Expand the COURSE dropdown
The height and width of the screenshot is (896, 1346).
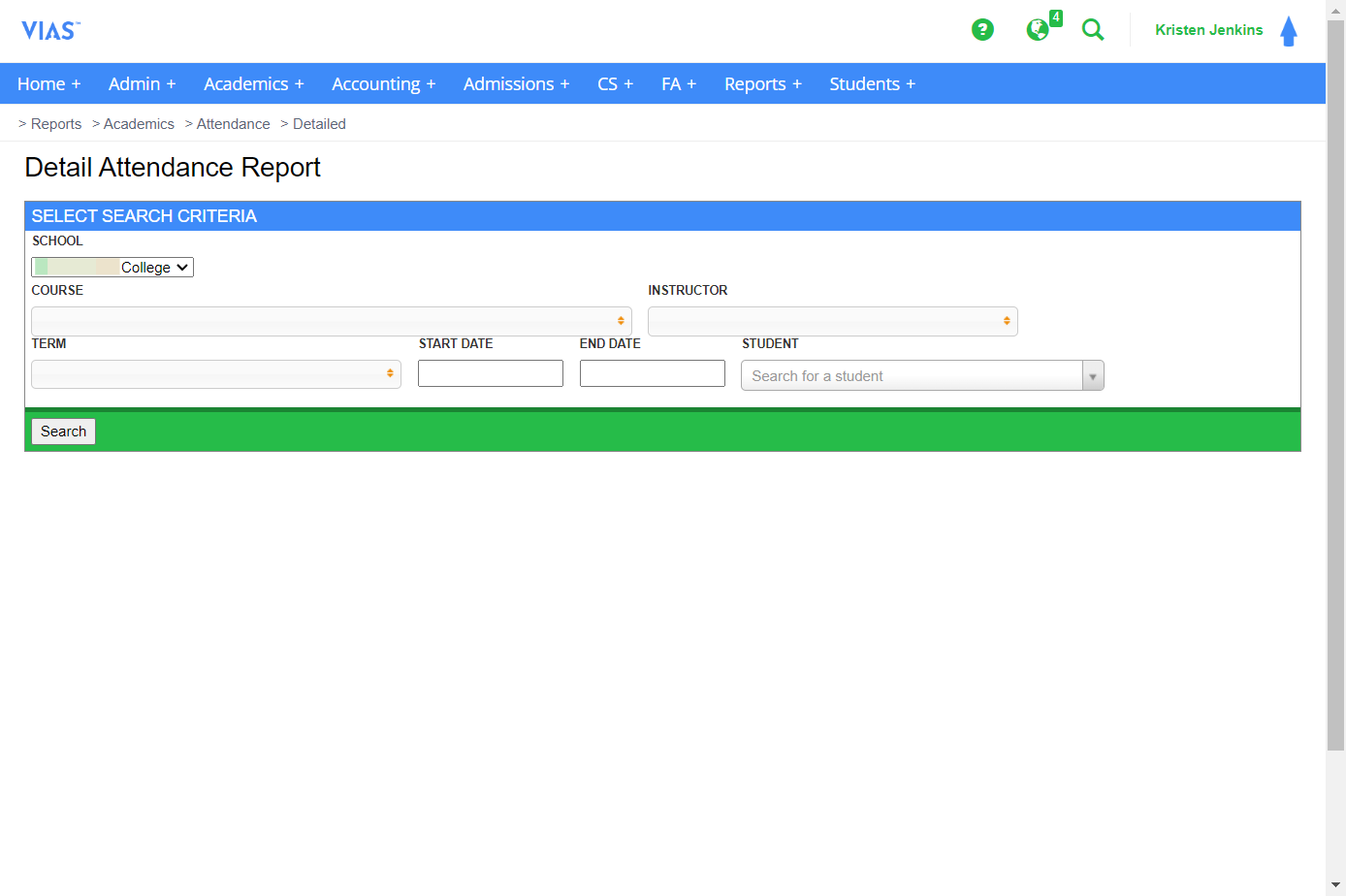click(x=331, y=320)
